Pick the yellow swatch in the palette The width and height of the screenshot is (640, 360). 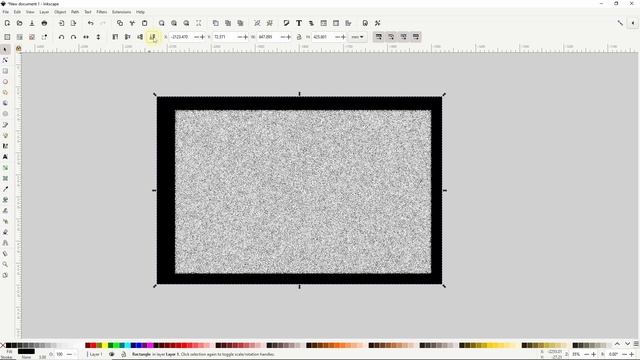pos(104,345)
